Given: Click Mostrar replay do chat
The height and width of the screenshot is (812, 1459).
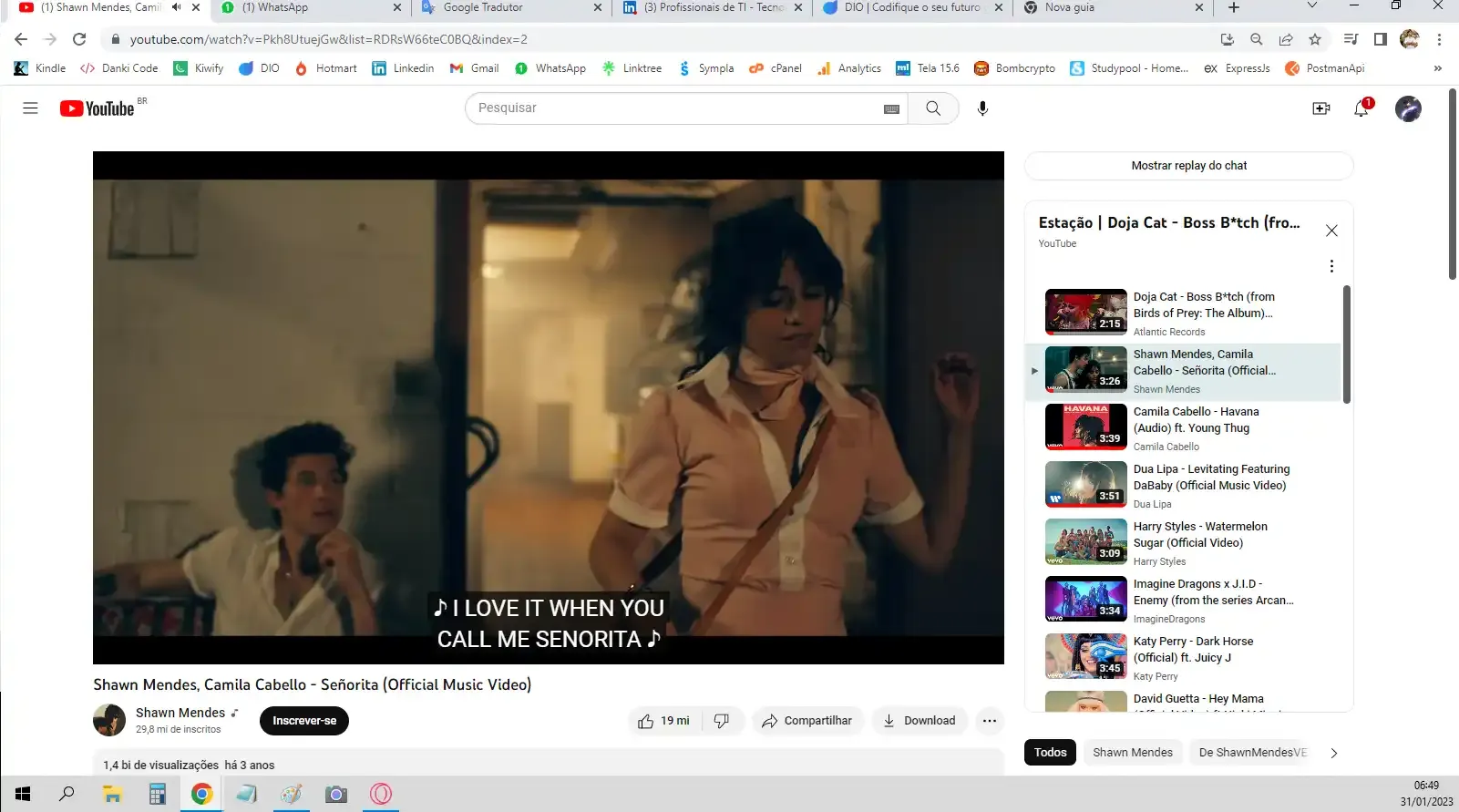Looking at the screenshot, I should [1188, 166].
